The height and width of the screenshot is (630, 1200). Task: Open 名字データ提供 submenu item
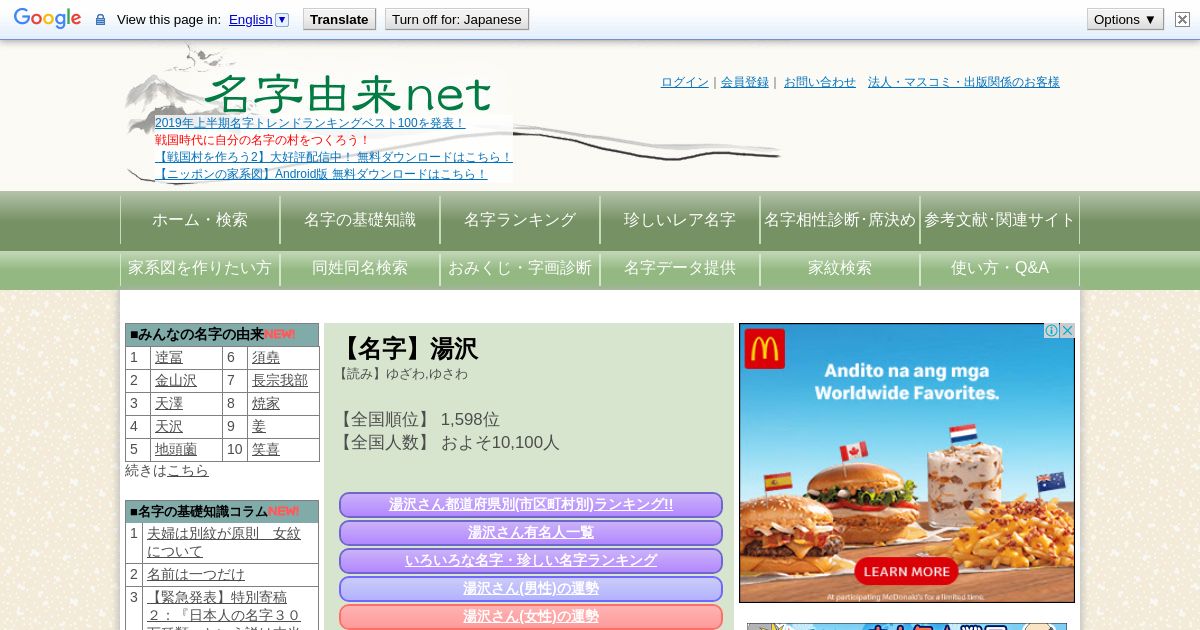click(x=680, y=268)
